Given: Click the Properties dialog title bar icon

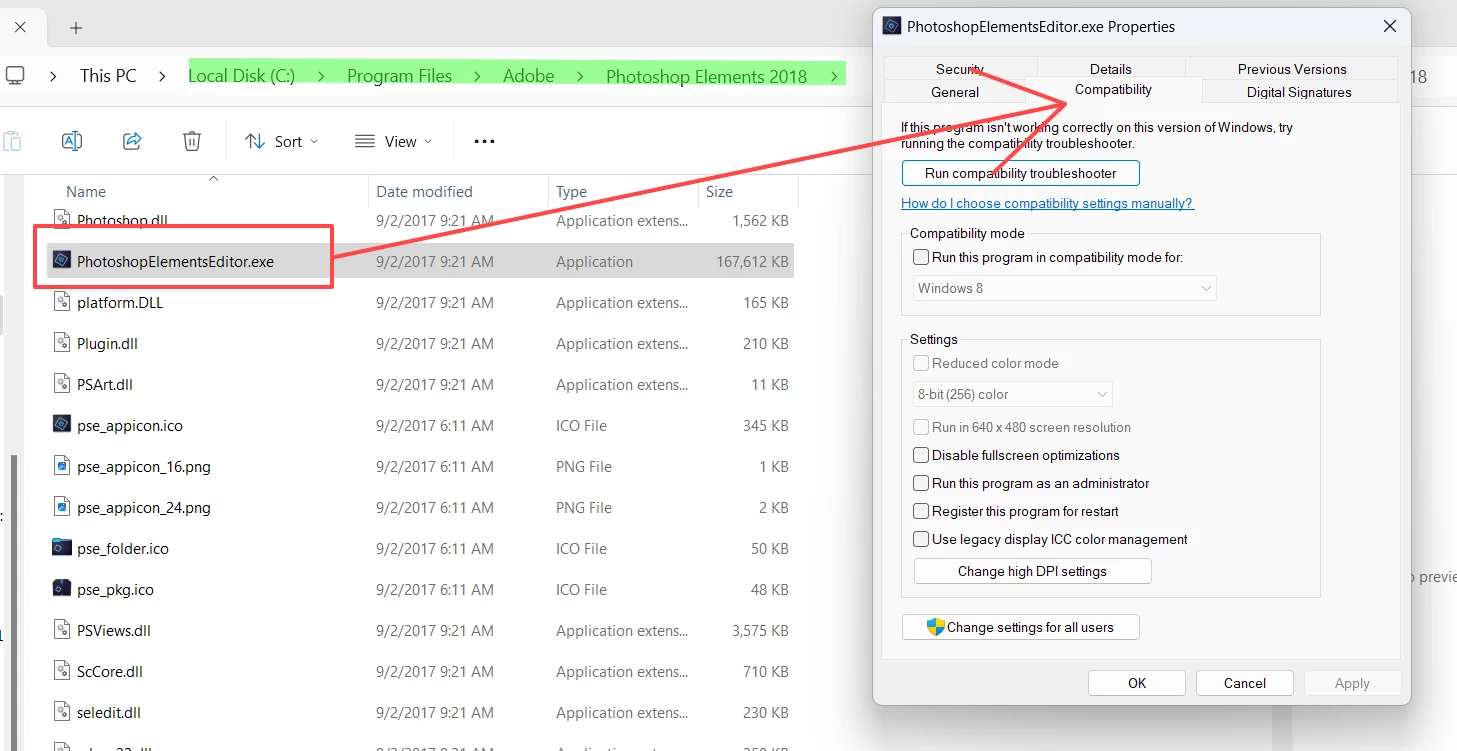Looking at the screenshot, I should point(892,27).
